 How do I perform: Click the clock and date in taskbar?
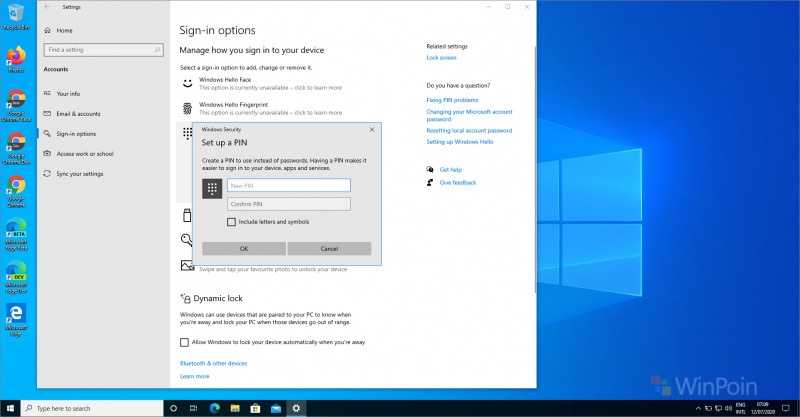click(x=763, y=408)
